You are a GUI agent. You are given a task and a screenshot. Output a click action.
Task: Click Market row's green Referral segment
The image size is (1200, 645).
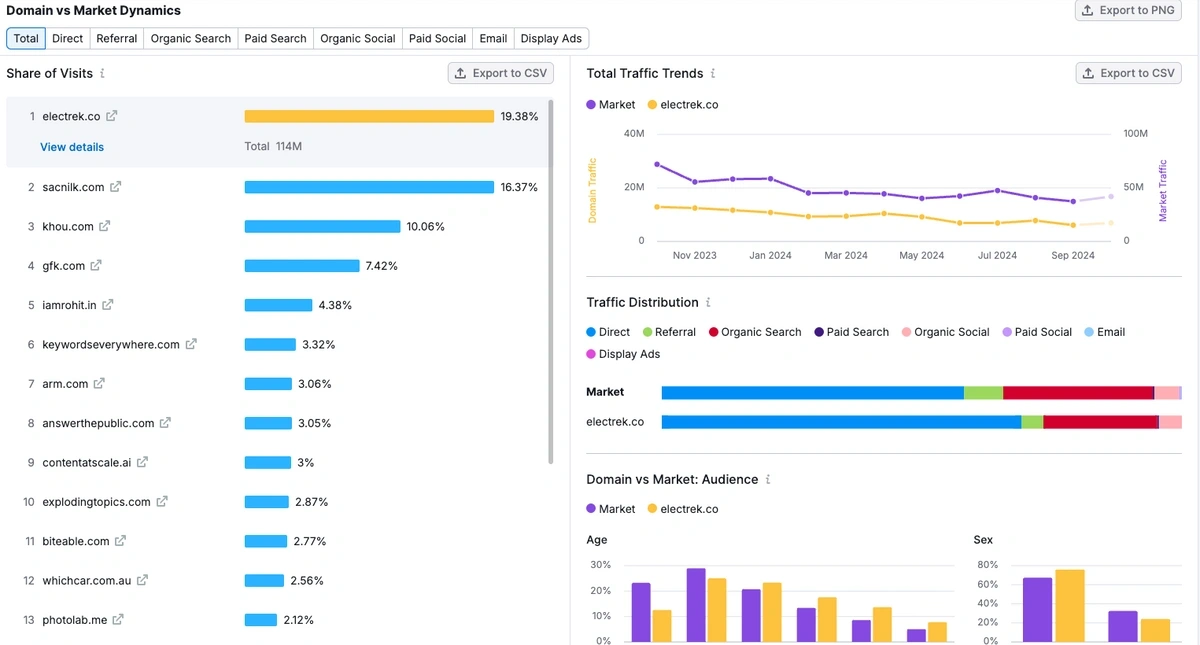point(984,392)
